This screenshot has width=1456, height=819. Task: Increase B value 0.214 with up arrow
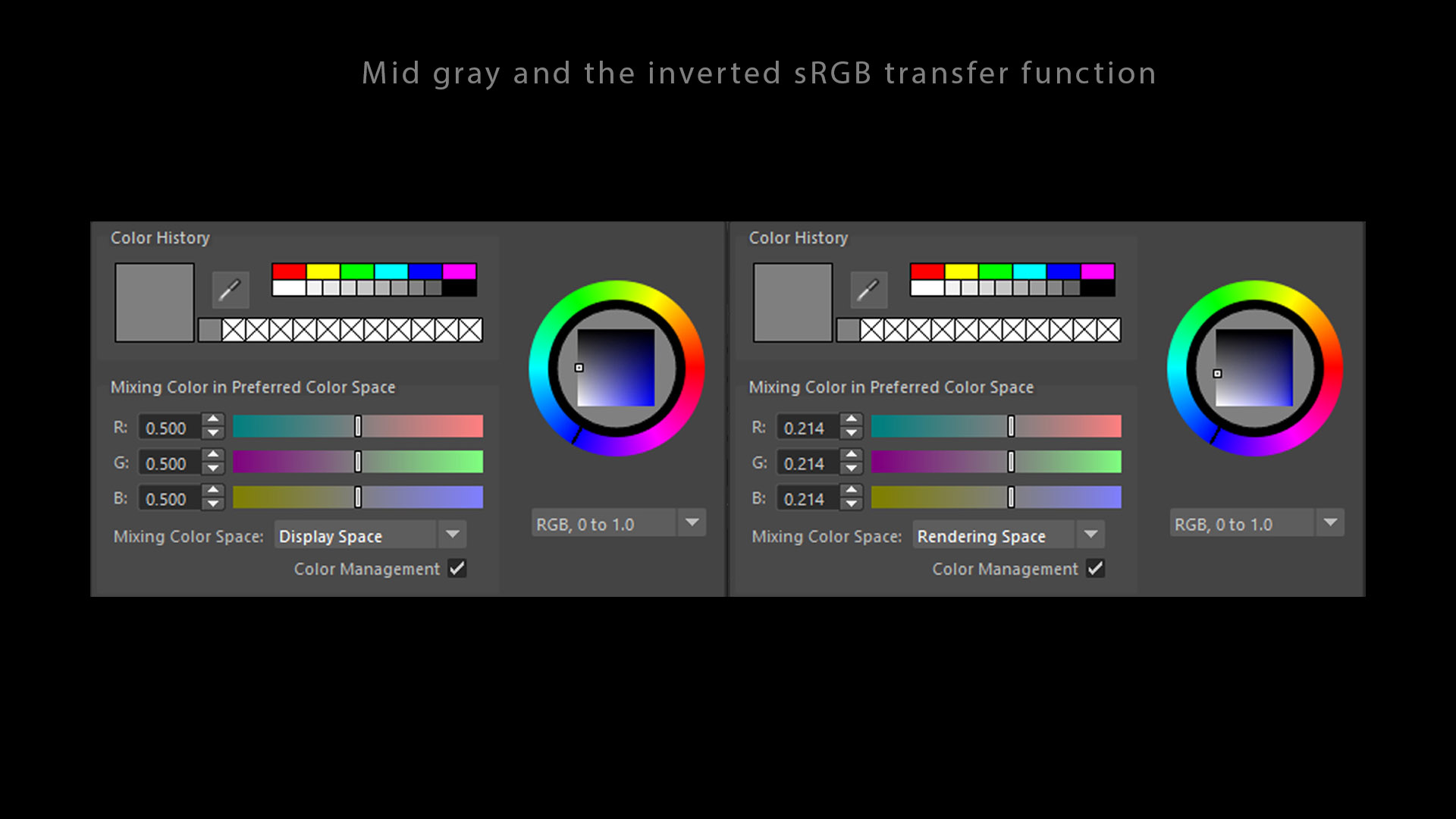(x=852, y=491)
